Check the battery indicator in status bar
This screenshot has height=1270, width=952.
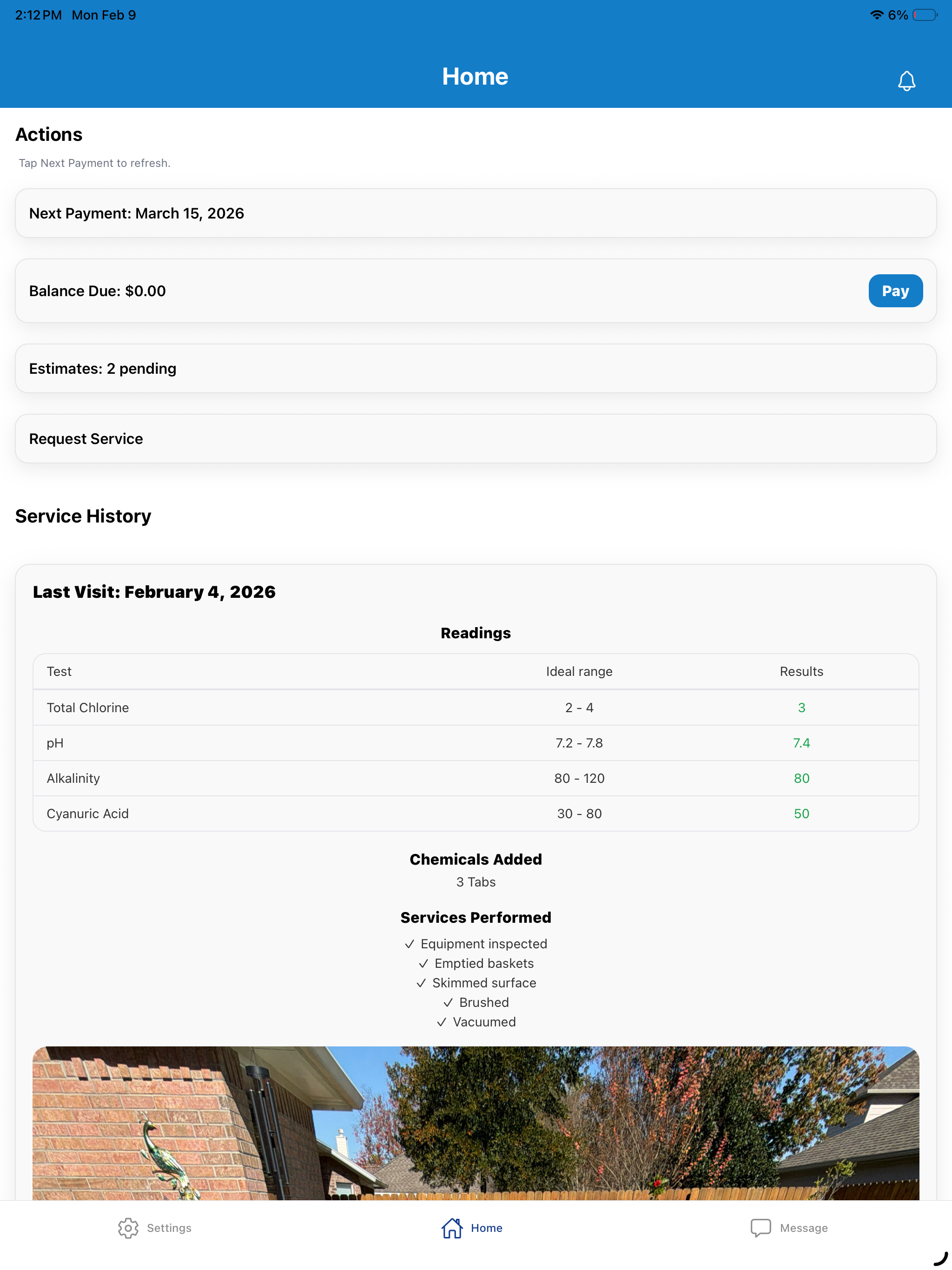tap(925, 15)
